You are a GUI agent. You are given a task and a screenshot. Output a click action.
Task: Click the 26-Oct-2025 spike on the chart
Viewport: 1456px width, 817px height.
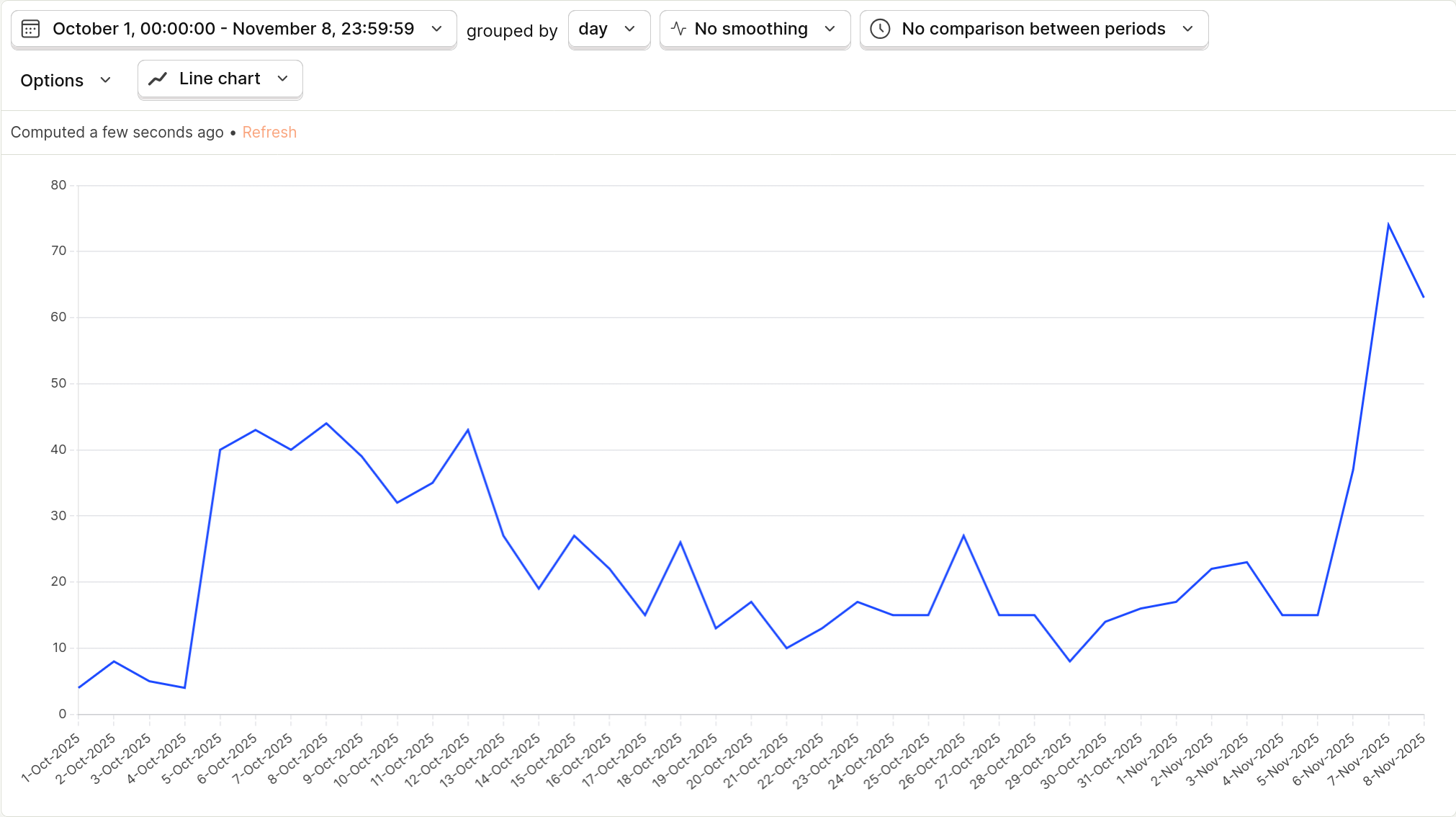[963, 536]
